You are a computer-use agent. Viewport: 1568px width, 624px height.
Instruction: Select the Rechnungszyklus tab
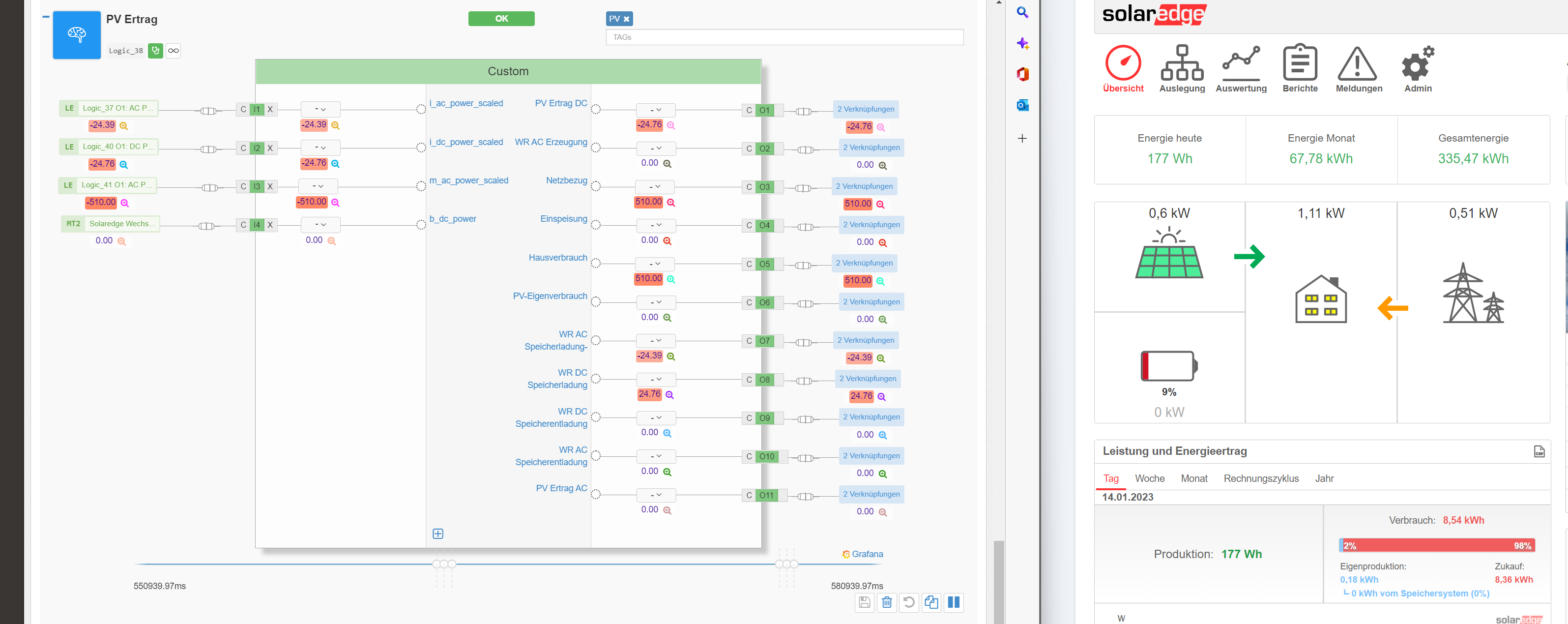point(1261,478)
